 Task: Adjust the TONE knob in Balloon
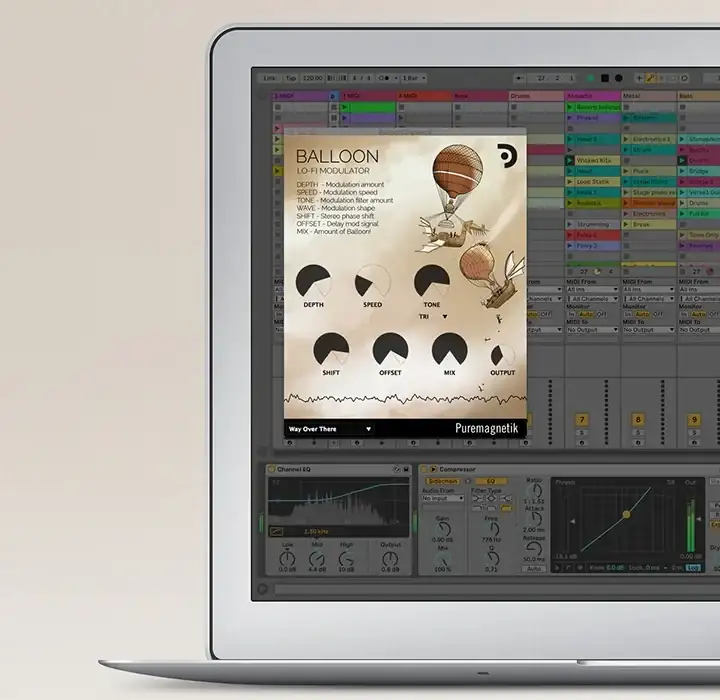[x=432, y=282]
